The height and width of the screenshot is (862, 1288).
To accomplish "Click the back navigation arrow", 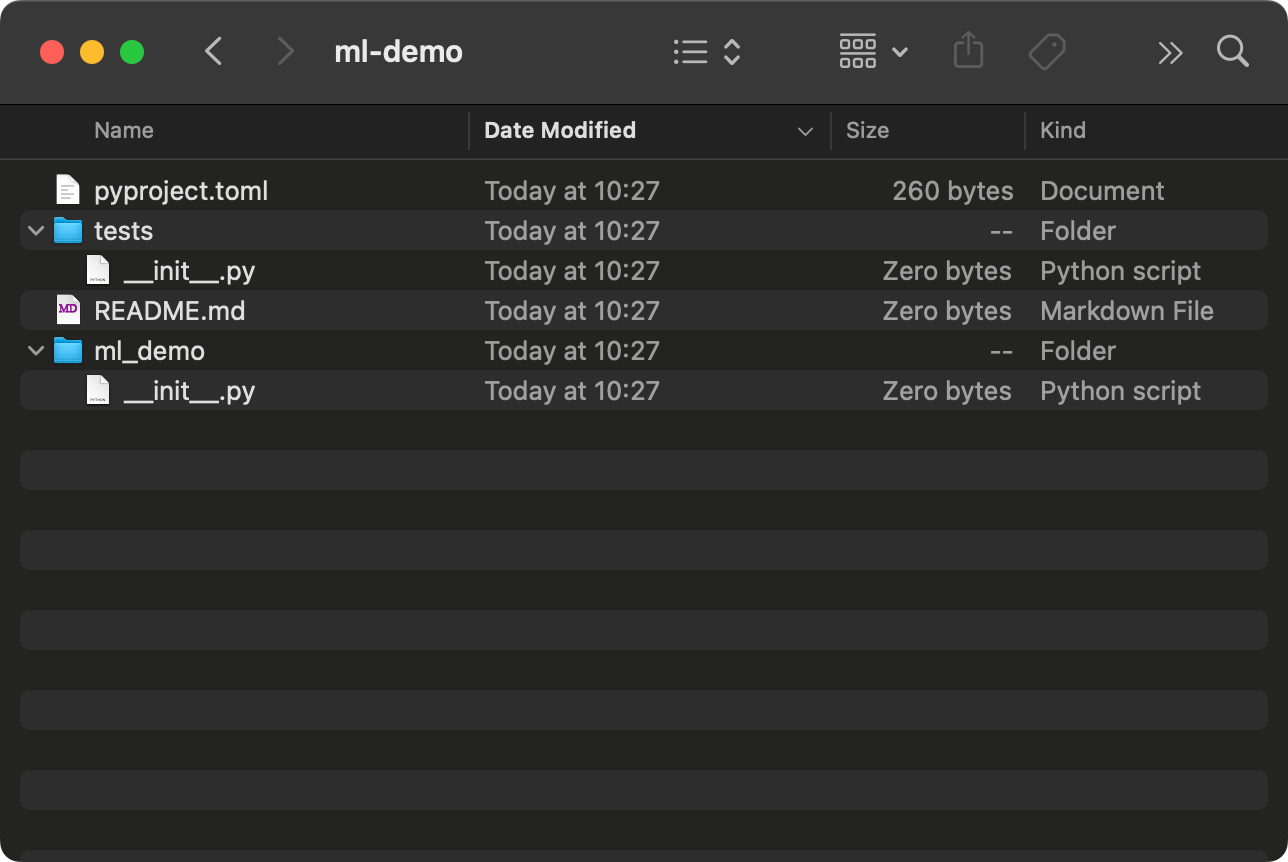I will [213, 51].
